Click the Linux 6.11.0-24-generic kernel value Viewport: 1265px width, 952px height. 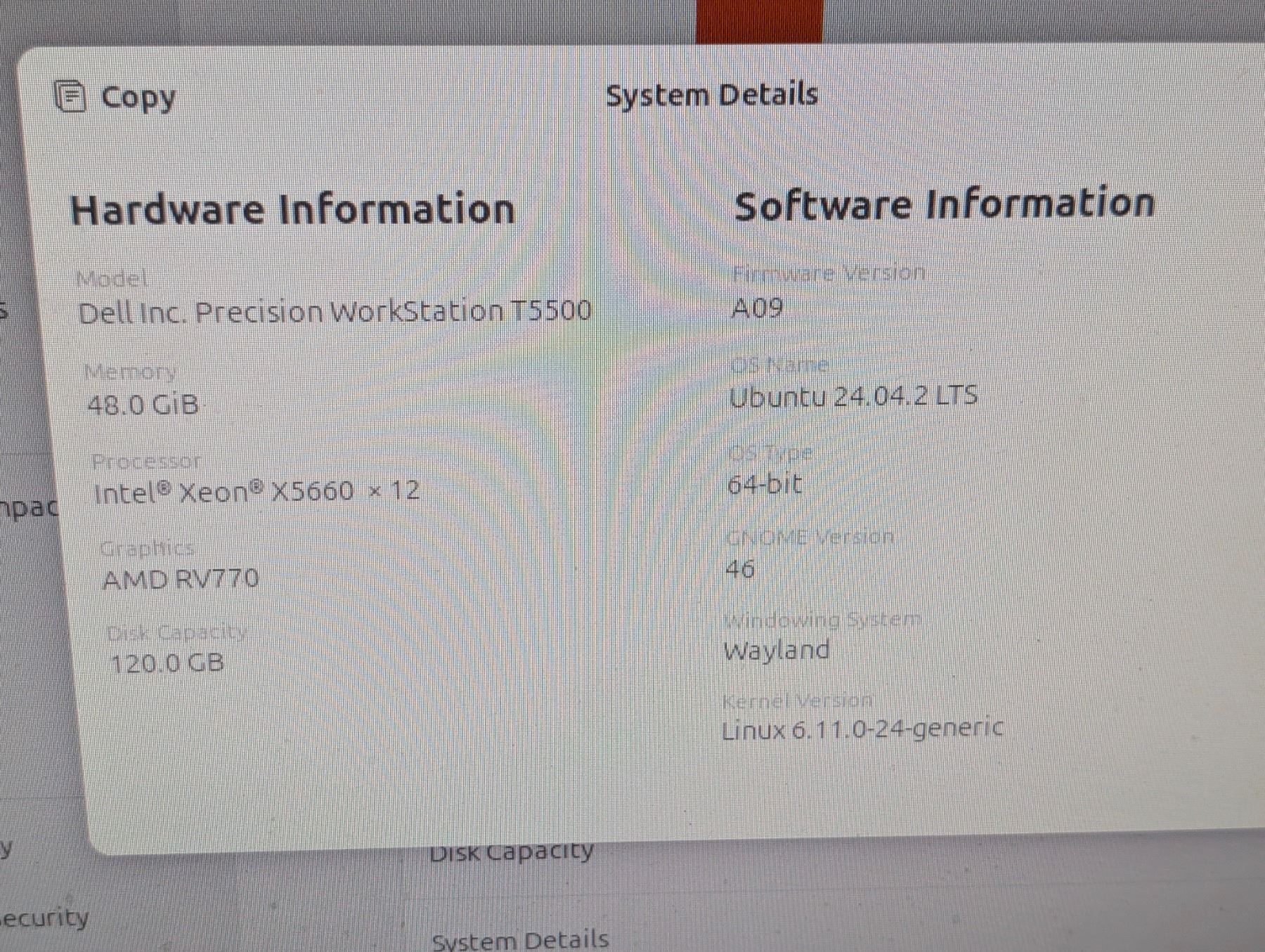click(862, 730)
